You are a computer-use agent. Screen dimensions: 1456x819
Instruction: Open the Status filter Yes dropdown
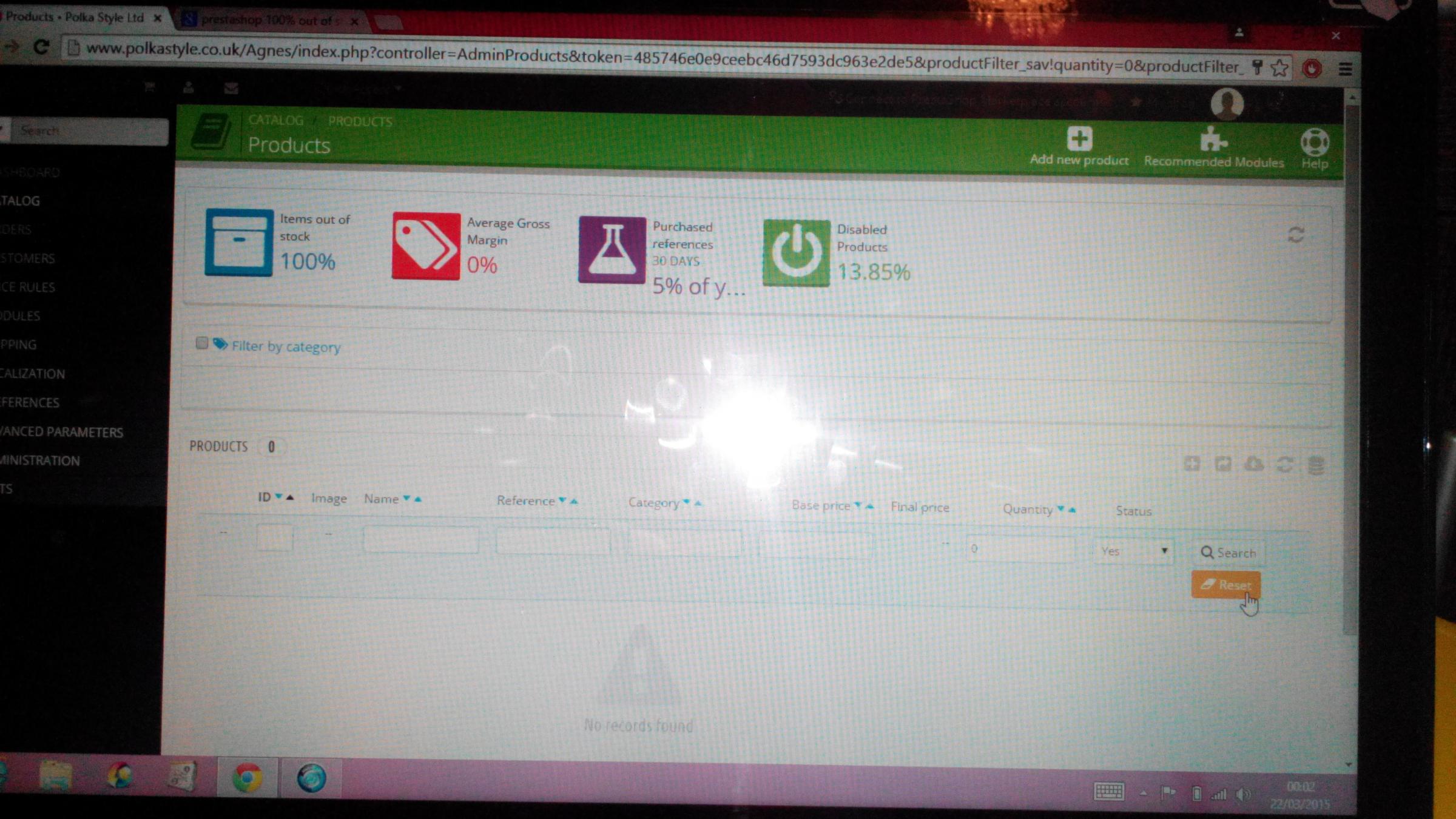(1133, 551)
